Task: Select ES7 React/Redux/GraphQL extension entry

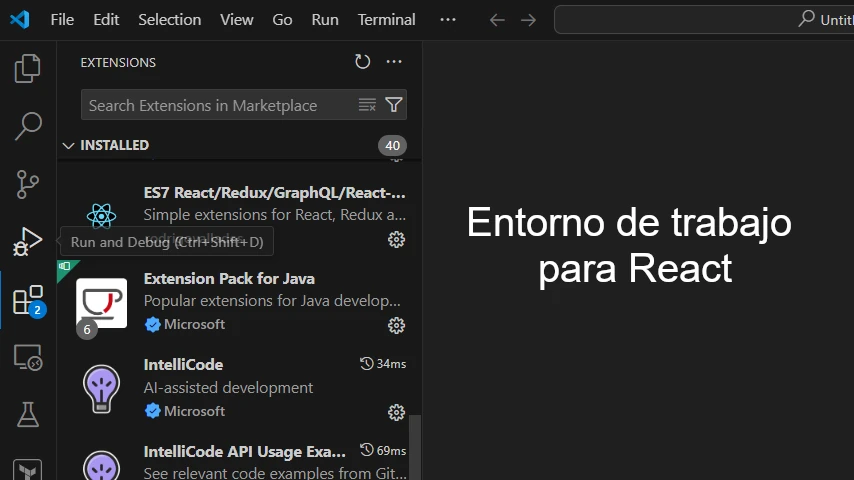Action: (240, 216)
